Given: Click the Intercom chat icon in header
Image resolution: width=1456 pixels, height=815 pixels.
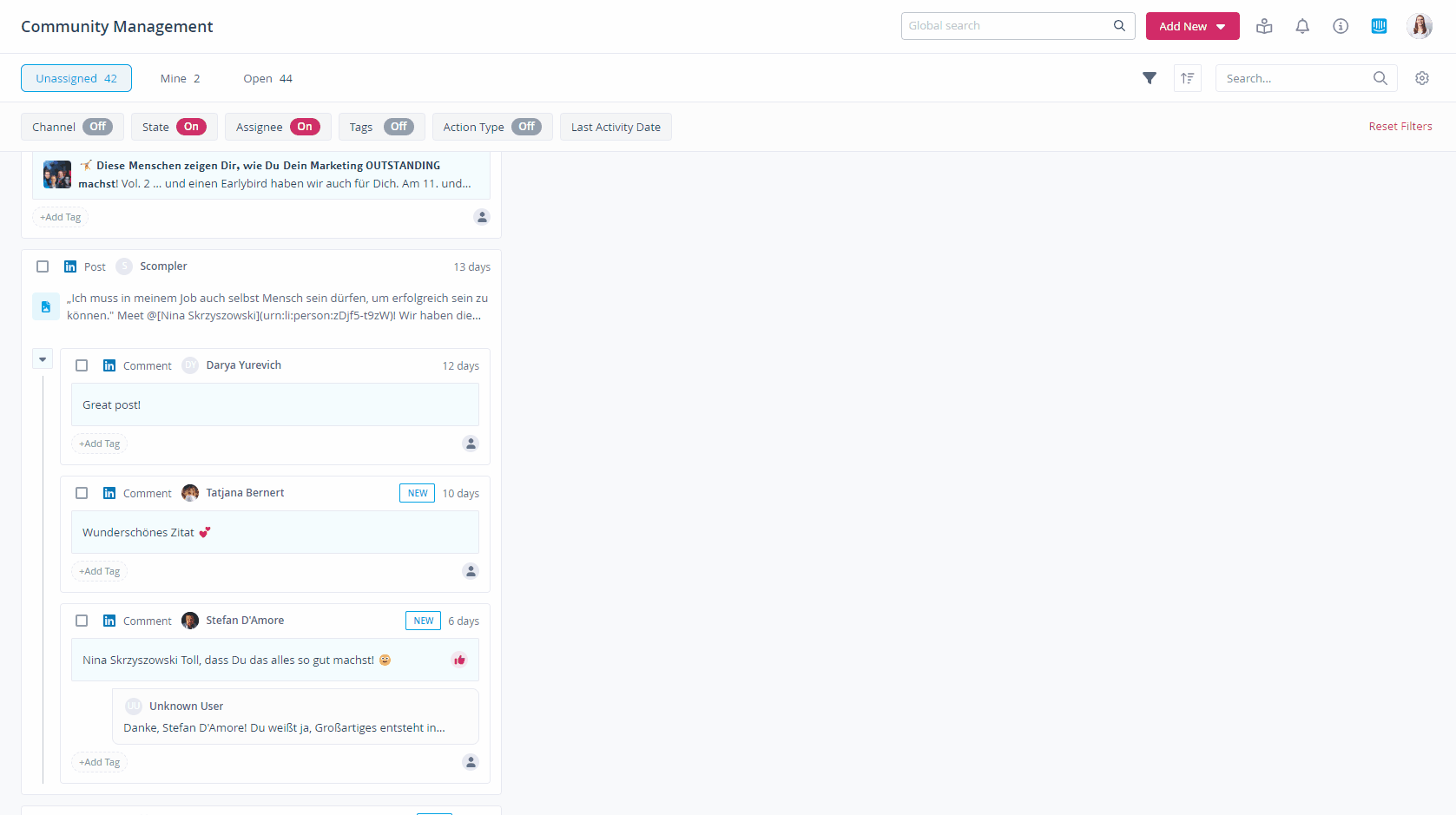Looking at the screenshot, I should (x=1379, y=26).
